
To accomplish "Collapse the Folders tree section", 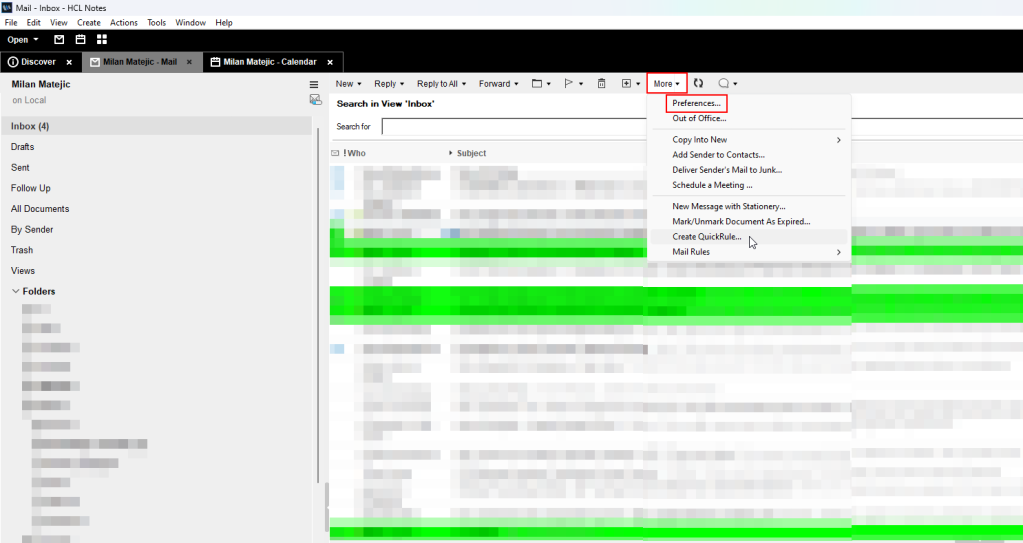I will click(x=16, y=292).
